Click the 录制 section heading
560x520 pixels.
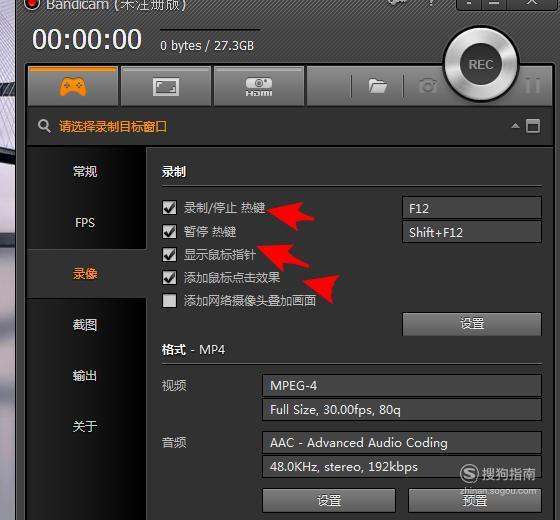point(174,172)
